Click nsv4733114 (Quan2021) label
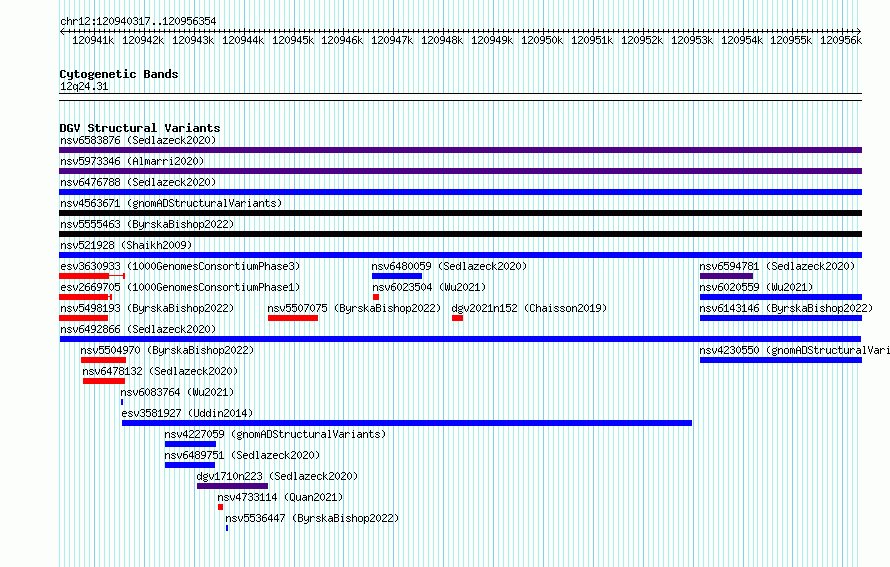The height and width of the screenshot is (567, 890). 280,497
